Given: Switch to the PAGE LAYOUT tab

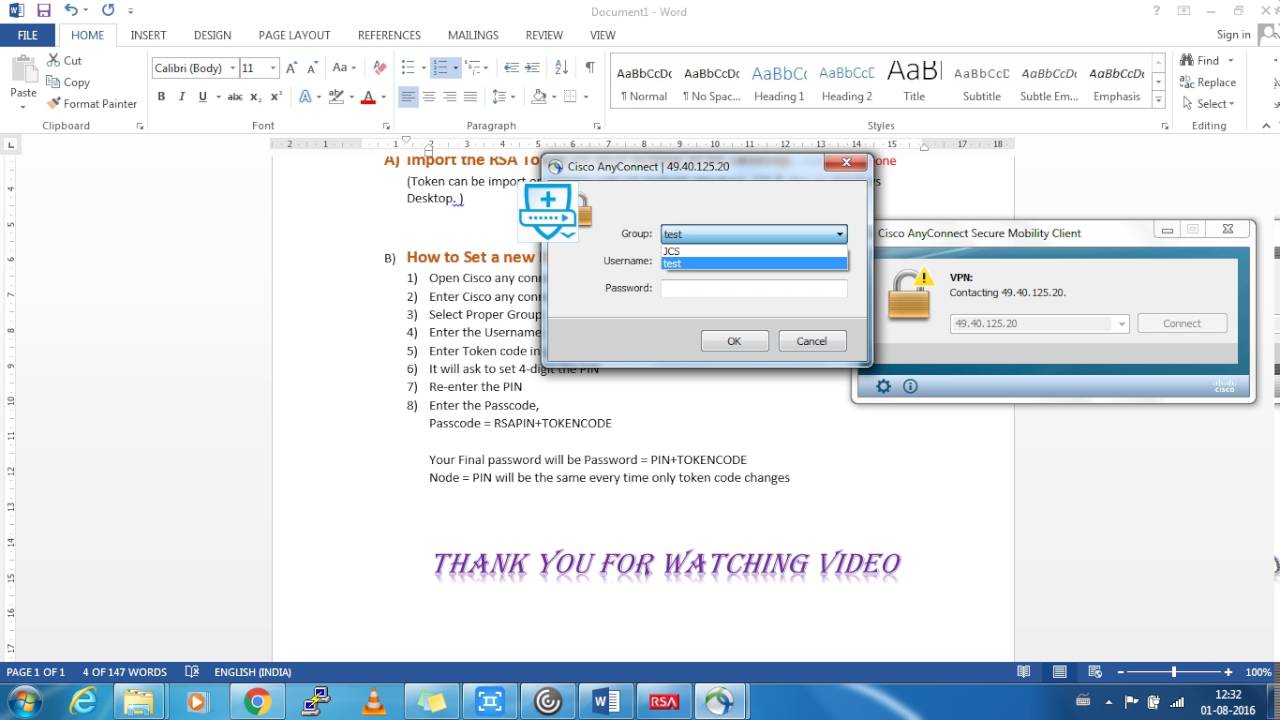Looking at the screenshot, I should pos(294,35).
